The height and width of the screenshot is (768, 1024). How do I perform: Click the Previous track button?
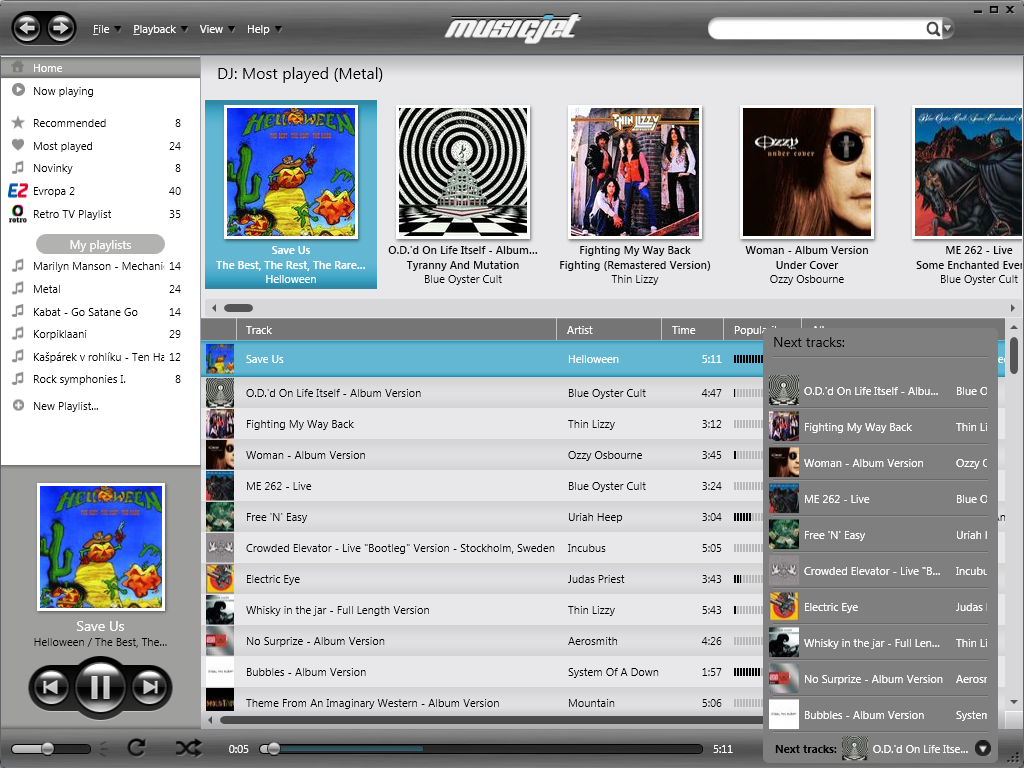[50, 687]
